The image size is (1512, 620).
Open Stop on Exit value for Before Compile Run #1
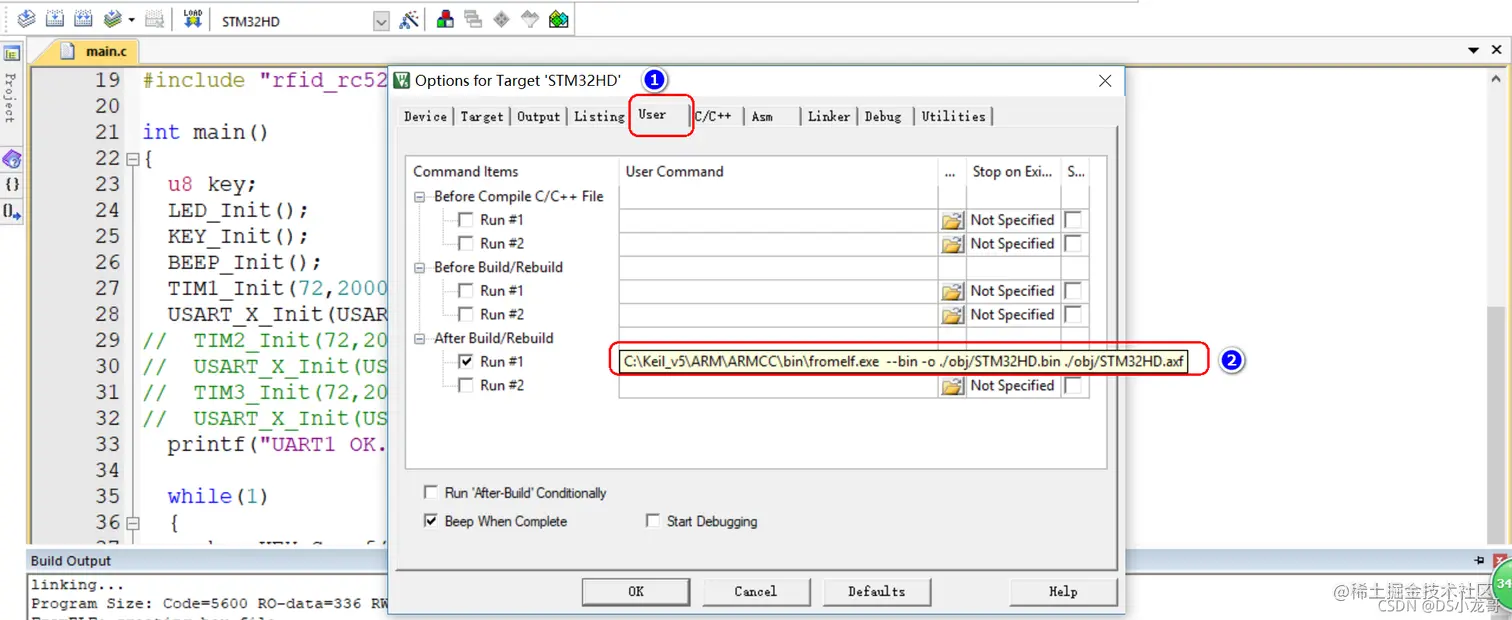click(x=1012, y=220)
